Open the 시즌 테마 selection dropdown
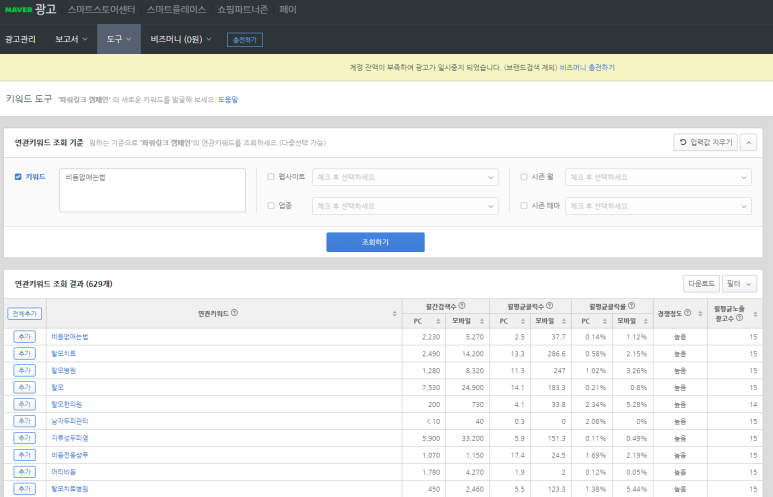The width and height of the screenshot is (773, 497). click(x=658, y=206)
